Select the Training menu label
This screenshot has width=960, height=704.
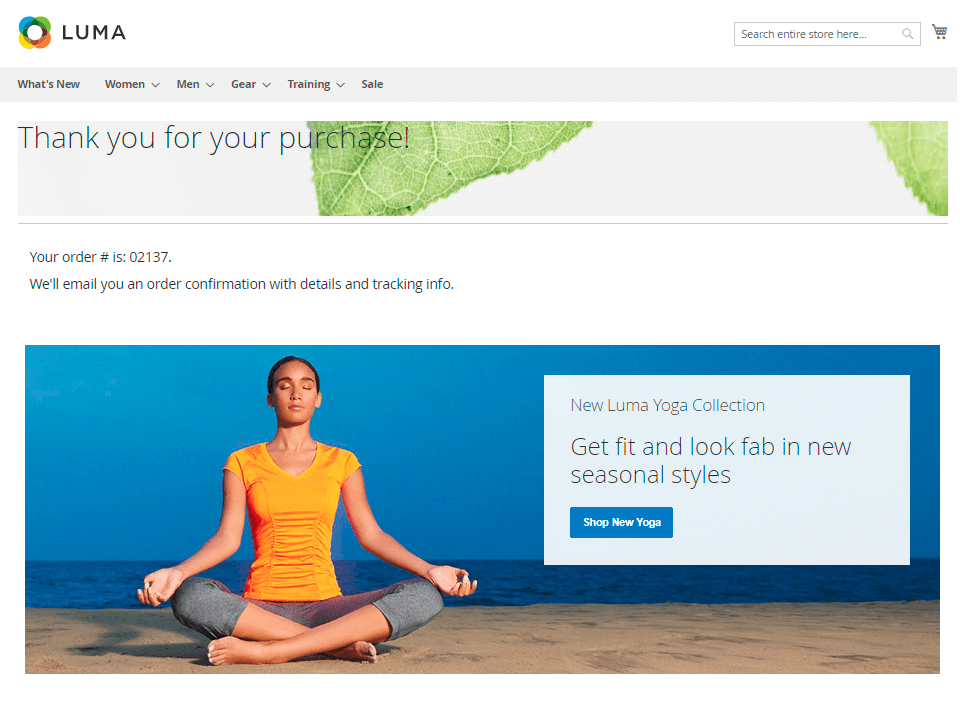tap(309, 84)
